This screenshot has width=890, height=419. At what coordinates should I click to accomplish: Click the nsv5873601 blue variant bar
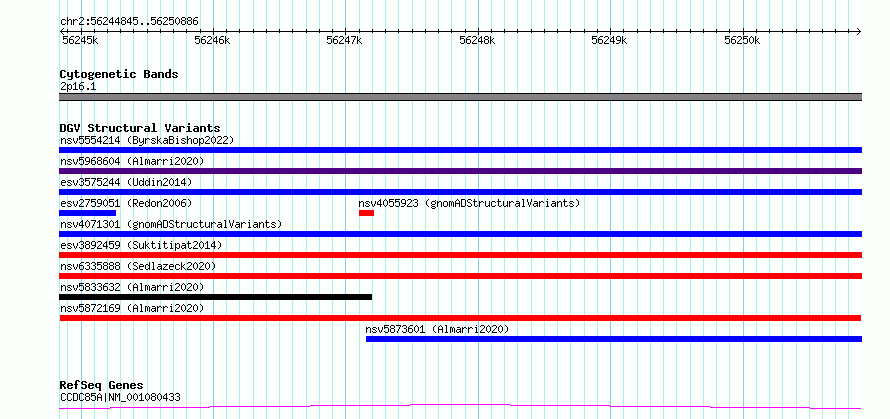[614, 339]
